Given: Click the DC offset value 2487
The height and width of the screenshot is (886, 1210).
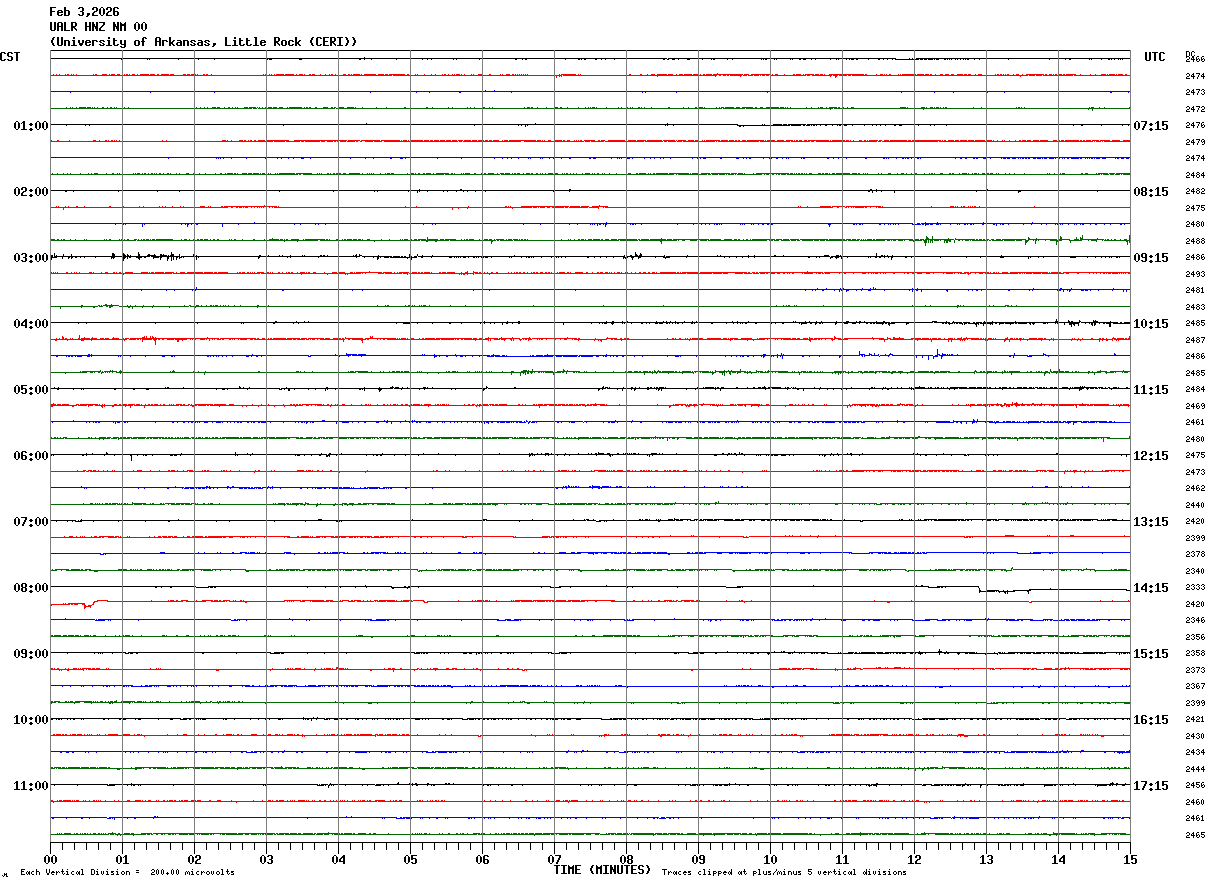Looking at the screenshot, I should point(1195,340).
